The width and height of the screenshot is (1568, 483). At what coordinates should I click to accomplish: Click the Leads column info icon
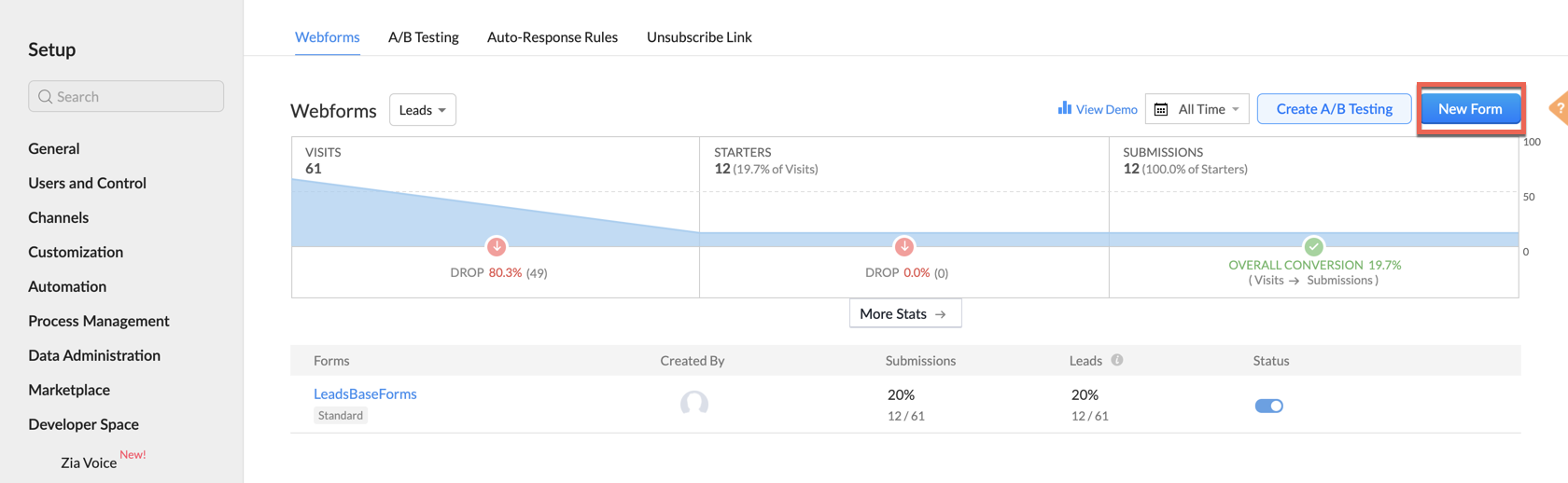[x=1117, y=360]
